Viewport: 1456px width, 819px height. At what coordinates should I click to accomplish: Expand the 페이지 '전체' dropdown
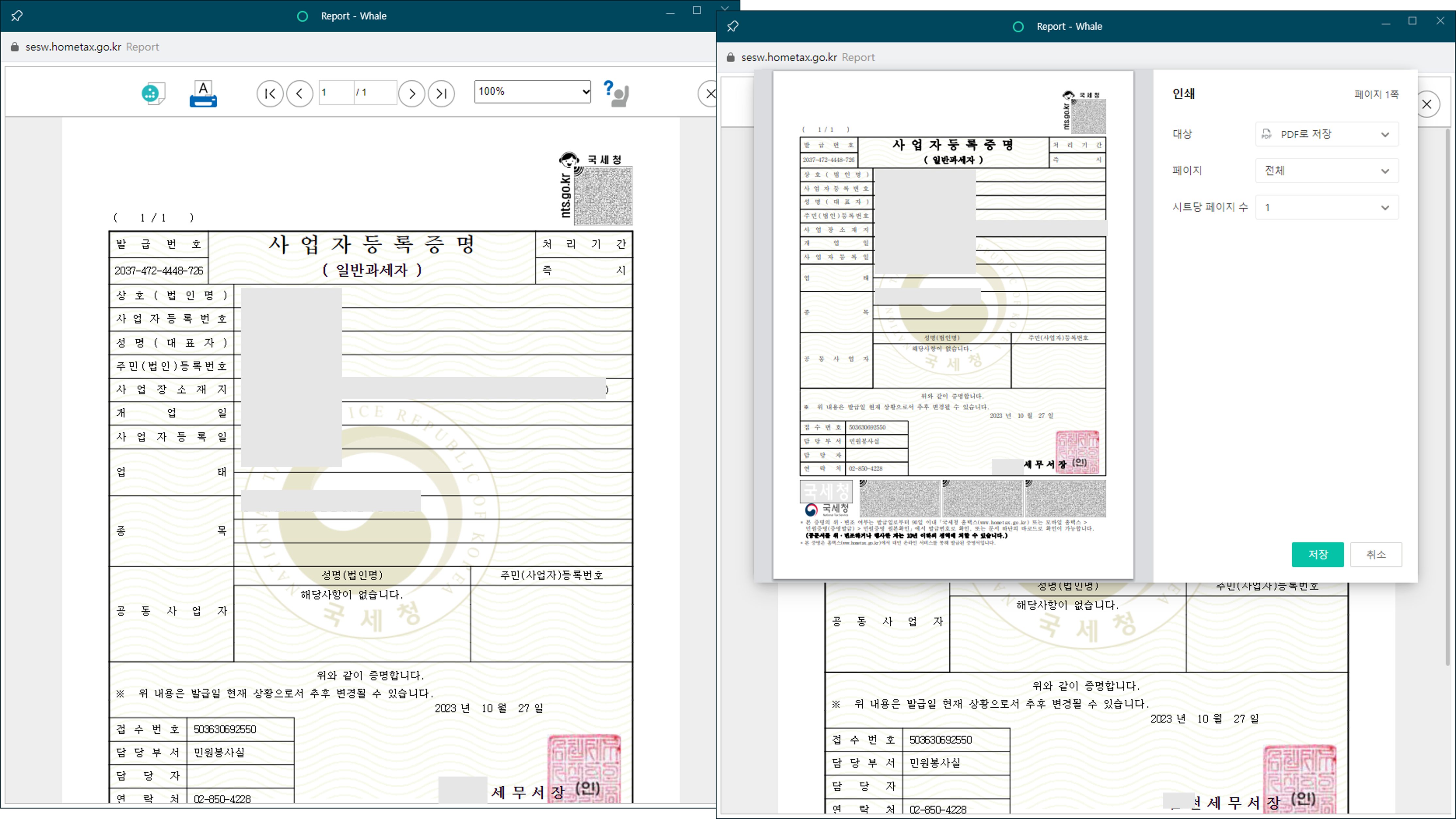(1327, 171)
